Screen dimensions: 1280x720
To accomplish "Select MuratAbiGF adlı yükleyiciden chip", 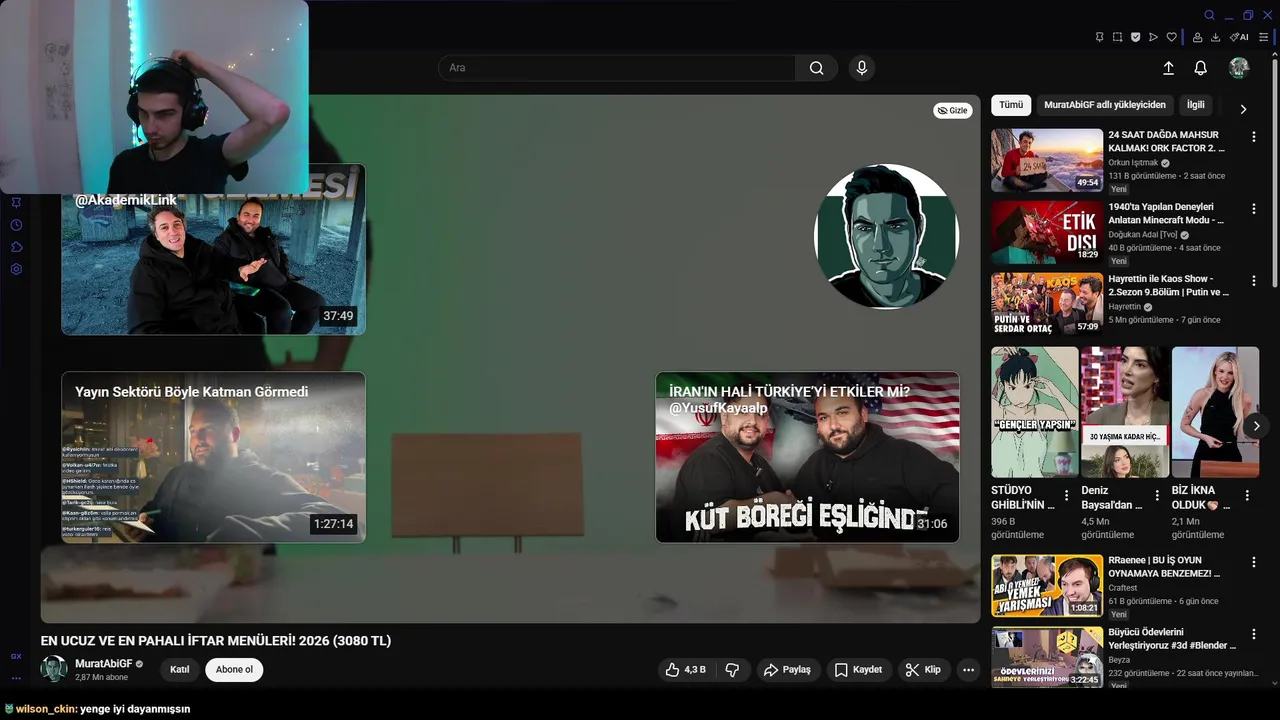I will [x=1105, y=105].
